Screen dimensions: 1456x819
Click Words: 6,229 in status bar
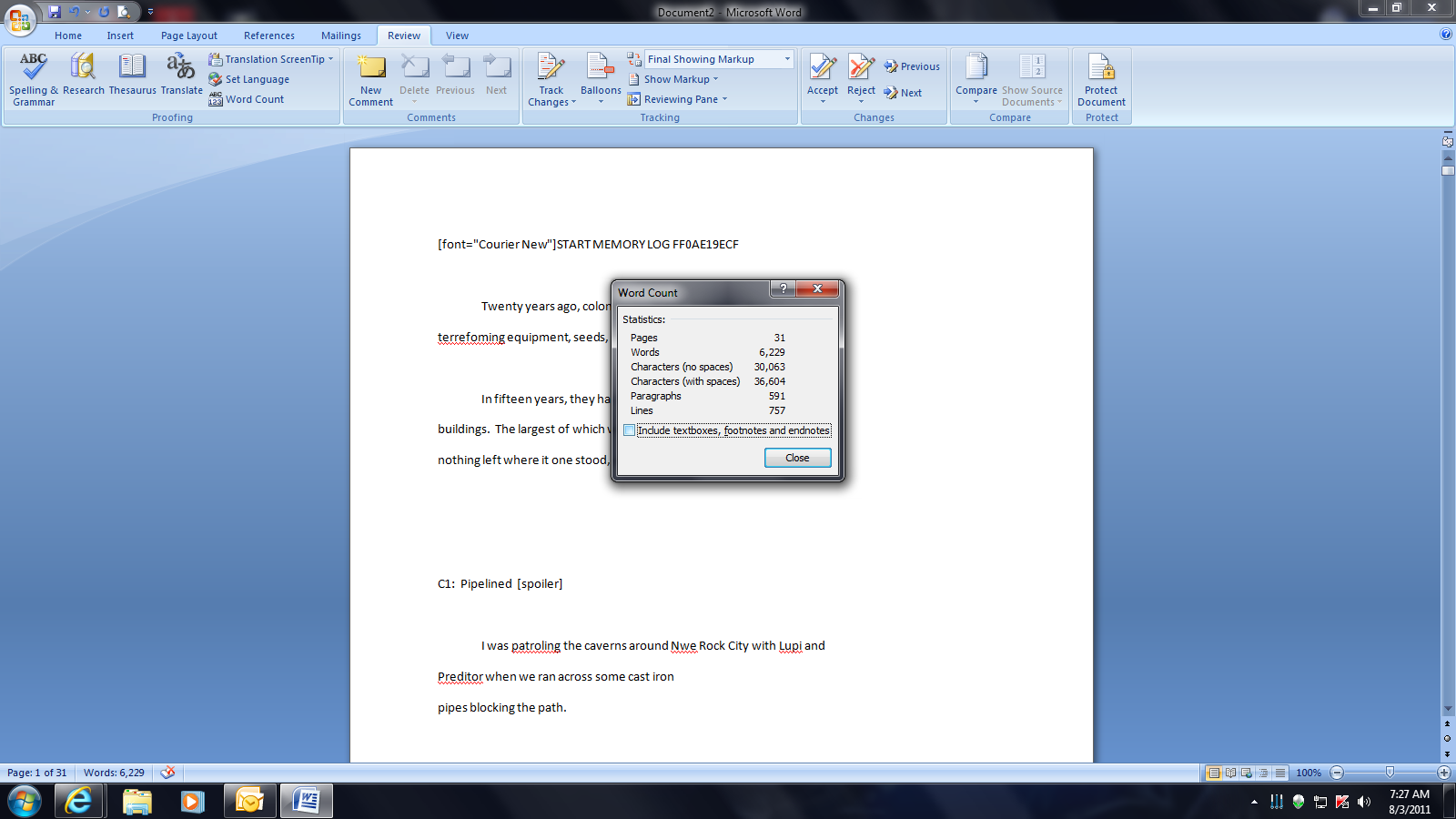point(114,773)
